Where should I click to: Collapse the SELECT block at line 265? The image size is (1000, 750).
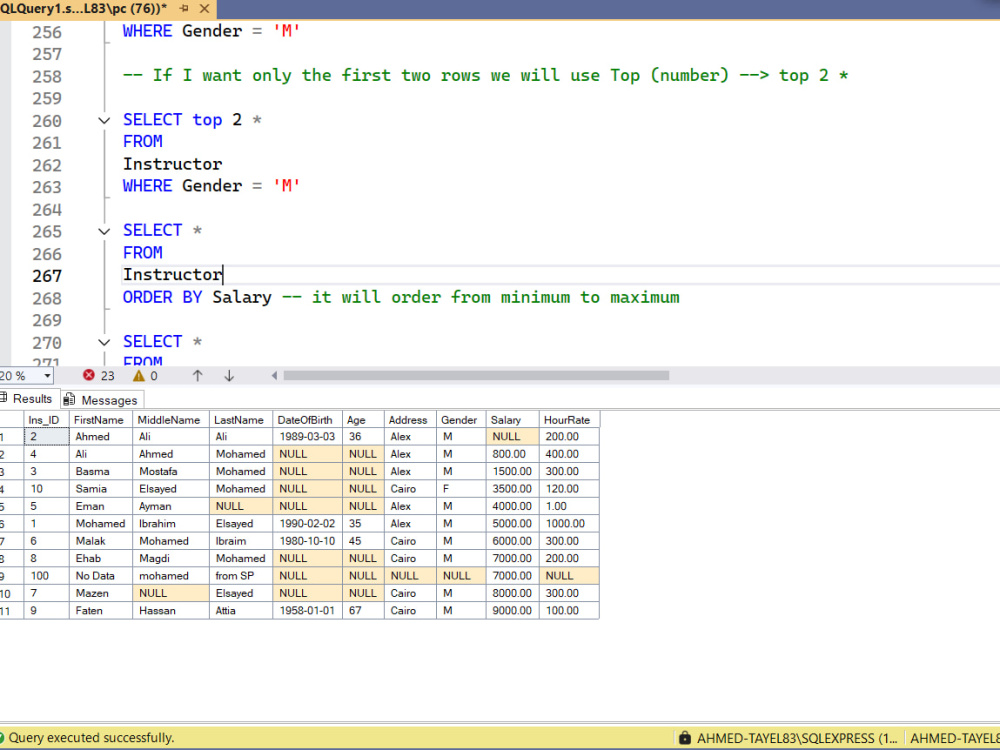pos(104,231)
